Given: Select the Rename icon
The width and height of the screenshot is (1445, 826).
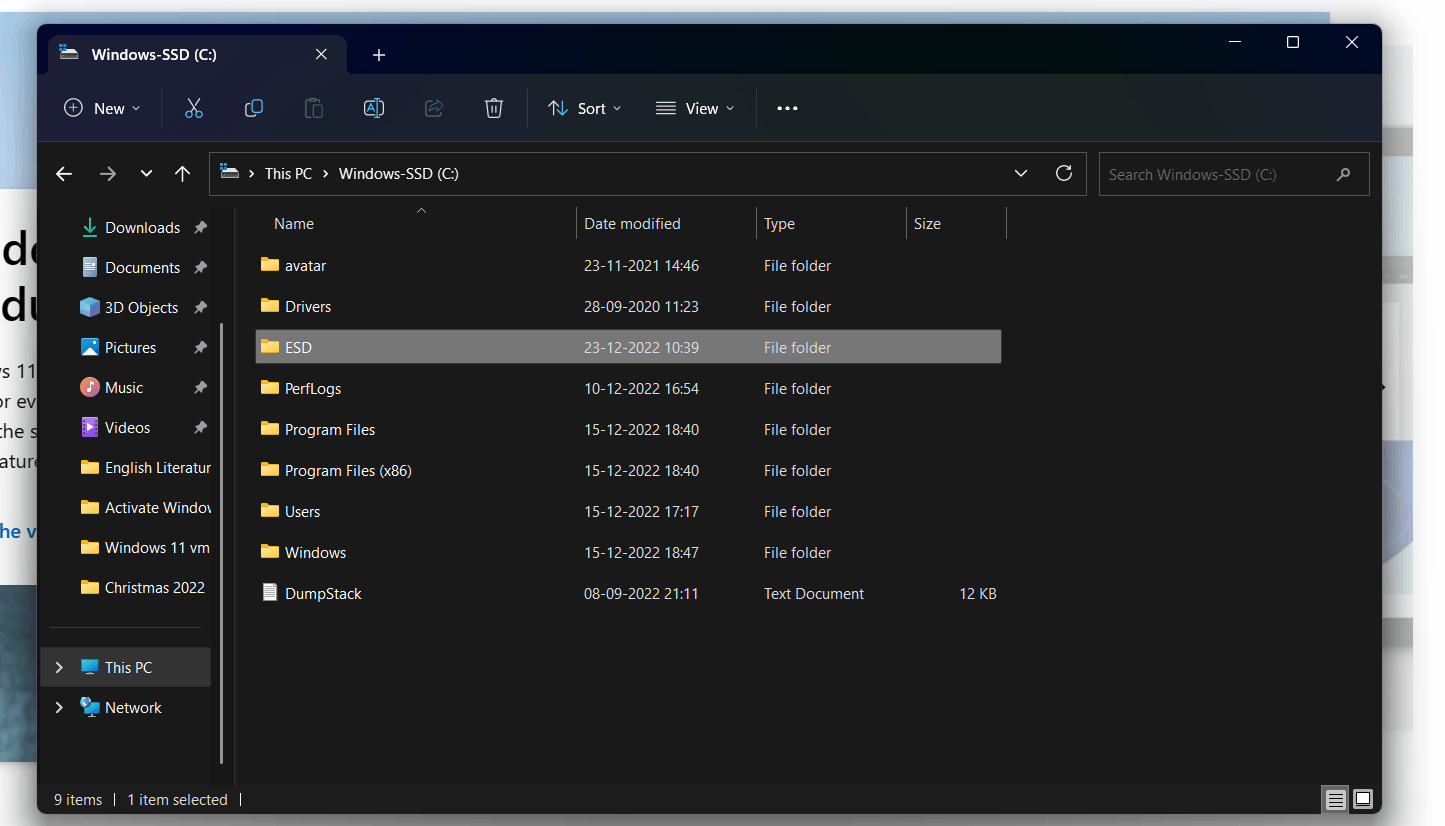Looking at the screenshot, I should tap(373, 108).
